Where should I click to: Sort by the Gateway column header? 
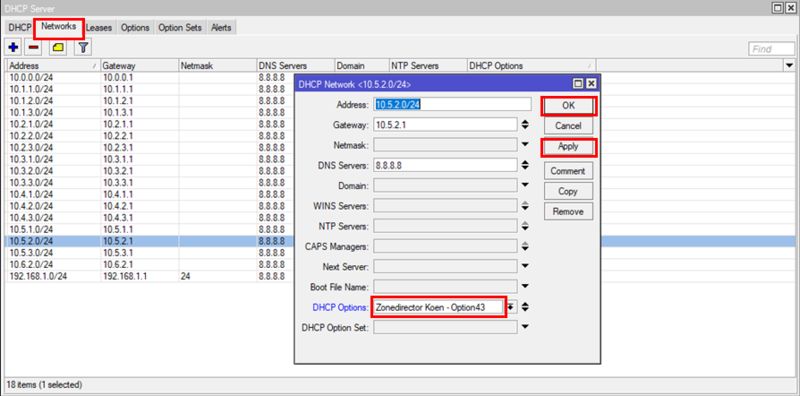139,66
